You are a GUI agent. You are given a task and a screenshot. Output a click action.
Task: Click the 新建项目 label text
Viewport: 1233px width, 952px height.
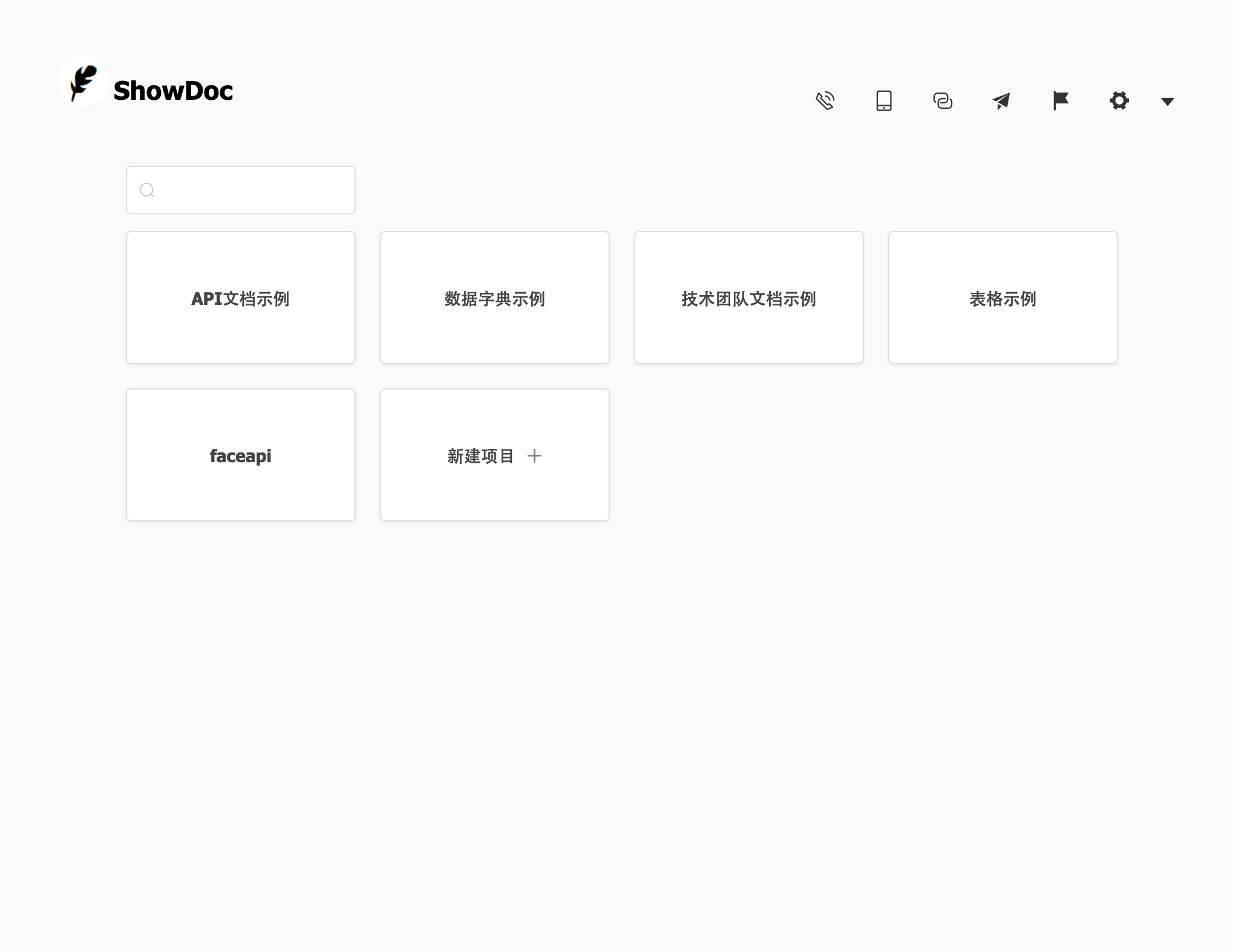[480, 456]
